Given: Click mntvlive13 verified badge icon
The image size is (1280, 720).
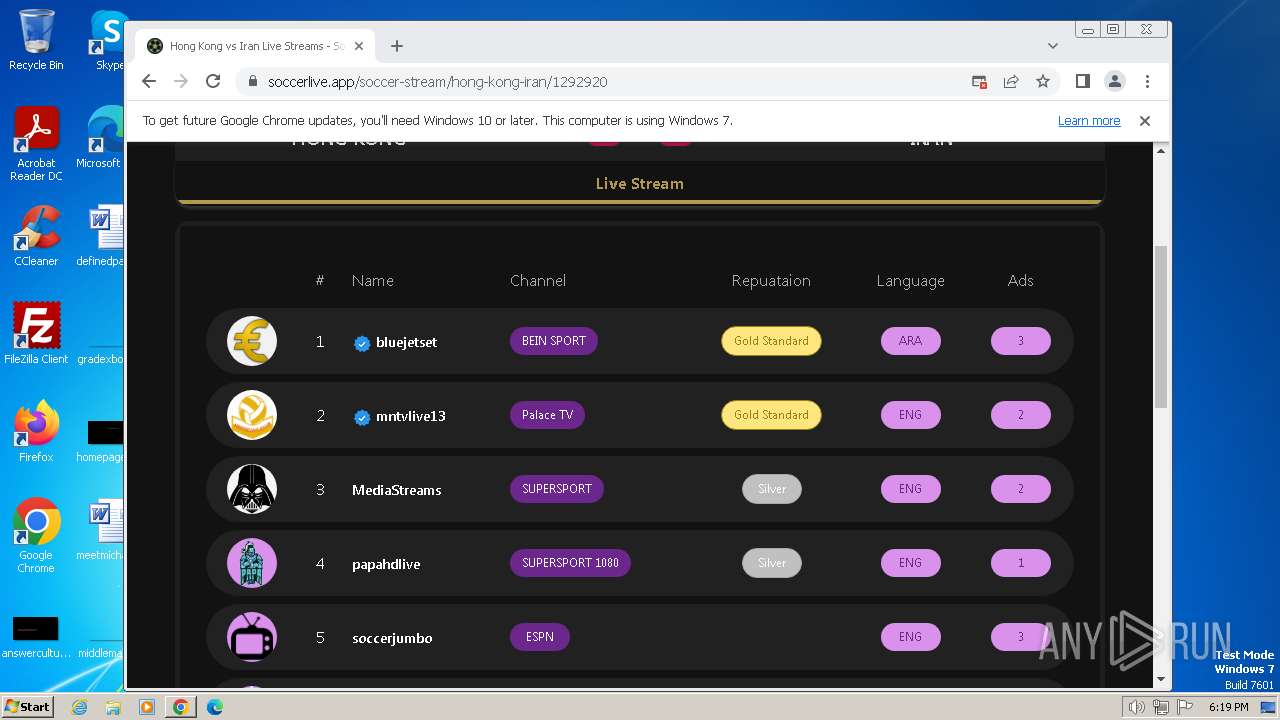Looking at the screenshot, I should tap(362, 417).
